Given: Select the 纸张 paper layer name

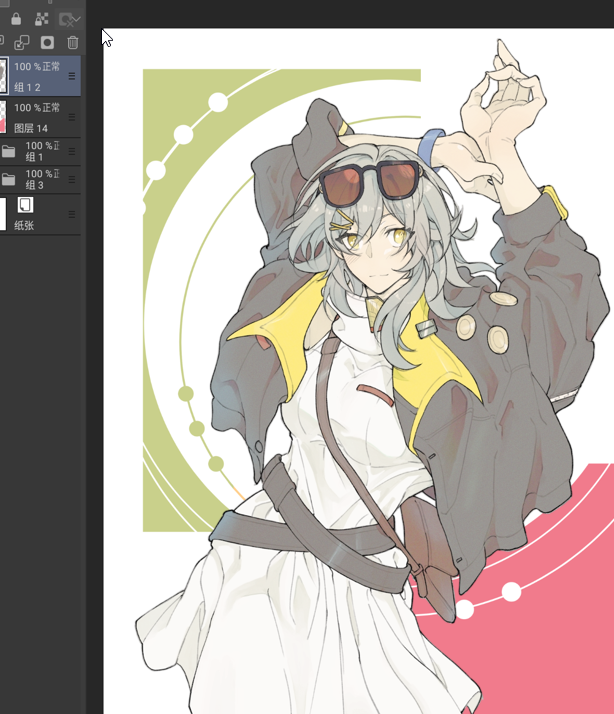Looking at the screenshot, I should click(26, 225).
